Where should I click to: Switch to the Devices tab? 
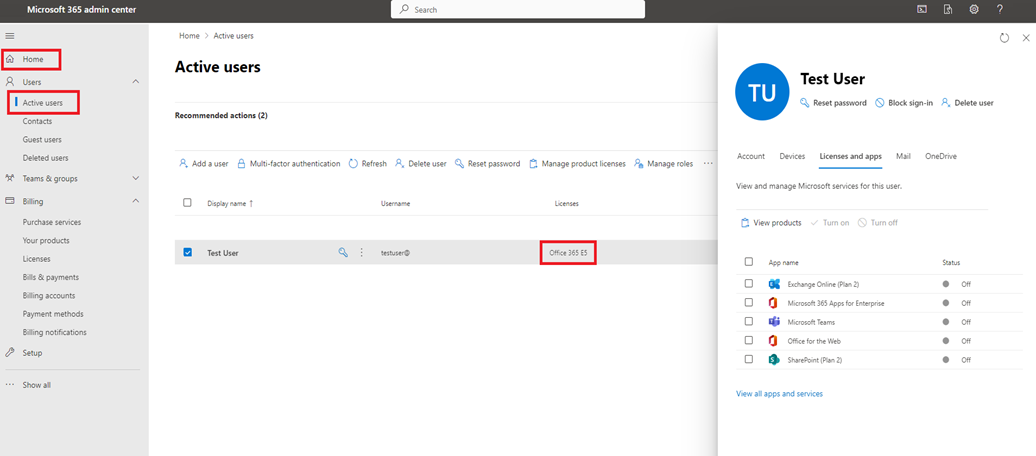792,156
